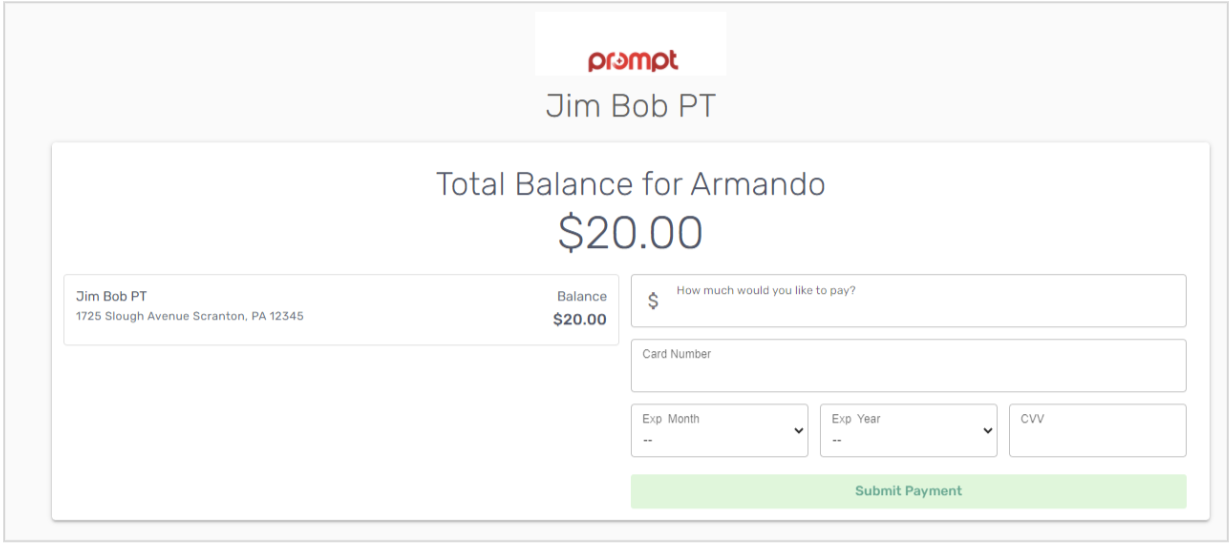The image size is (1232, 544).
Task: Focus the CVV input field
Action: tap(1097, 431)
